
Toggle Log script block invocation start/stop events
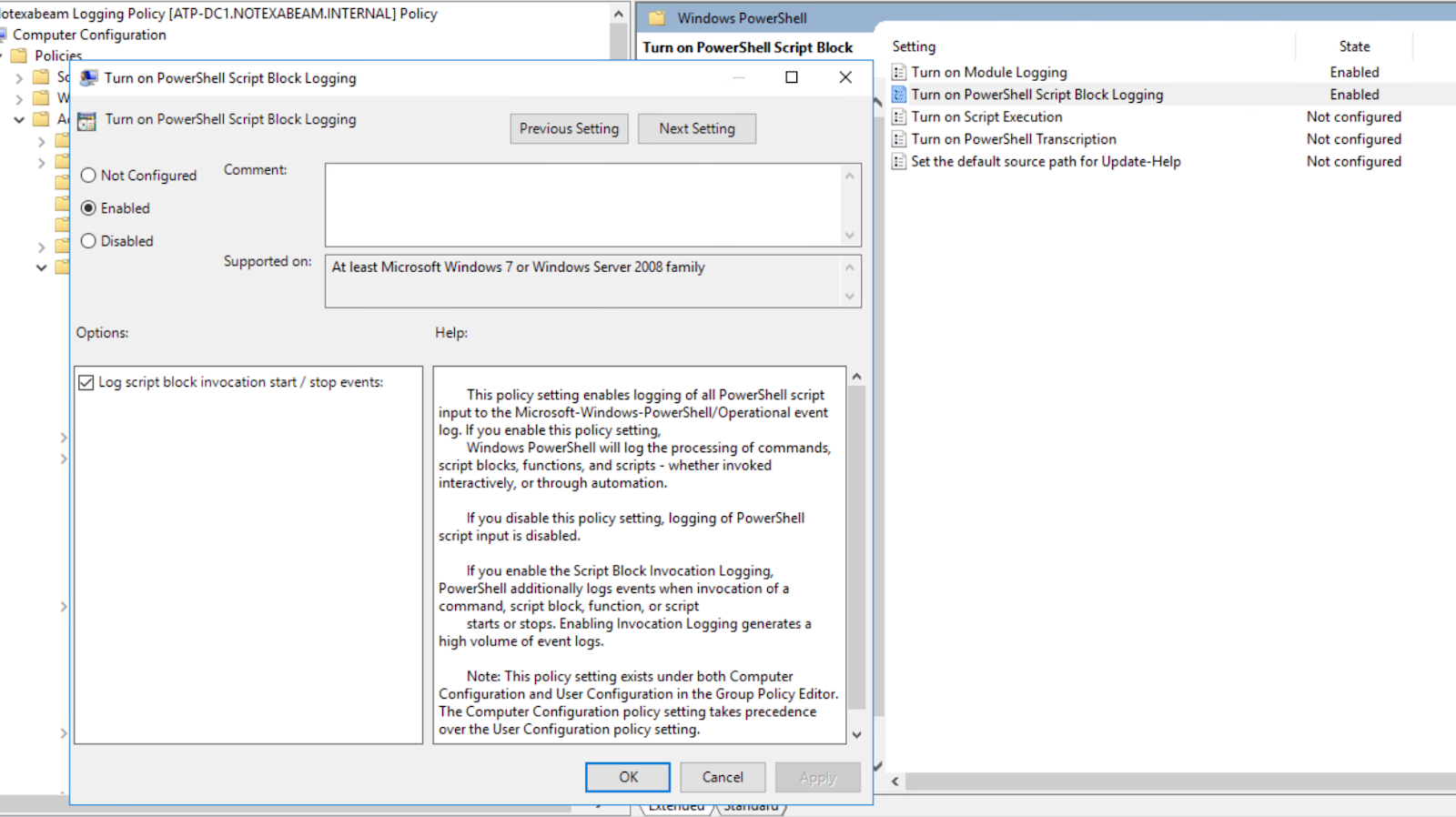(86, 383)
